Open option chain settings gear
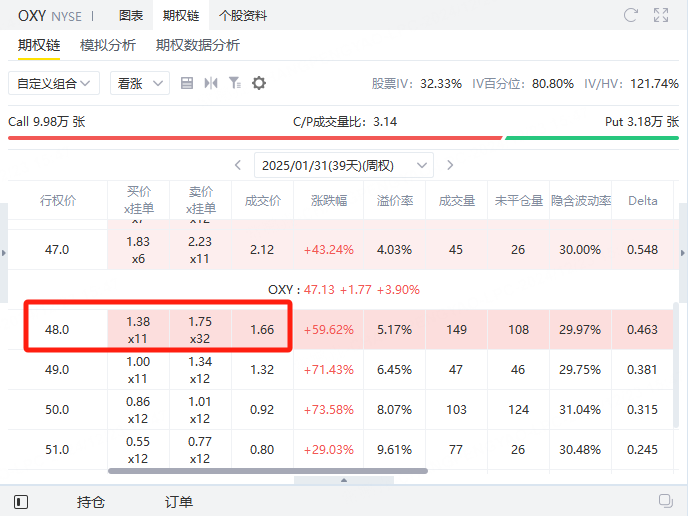 coord(259,83)
